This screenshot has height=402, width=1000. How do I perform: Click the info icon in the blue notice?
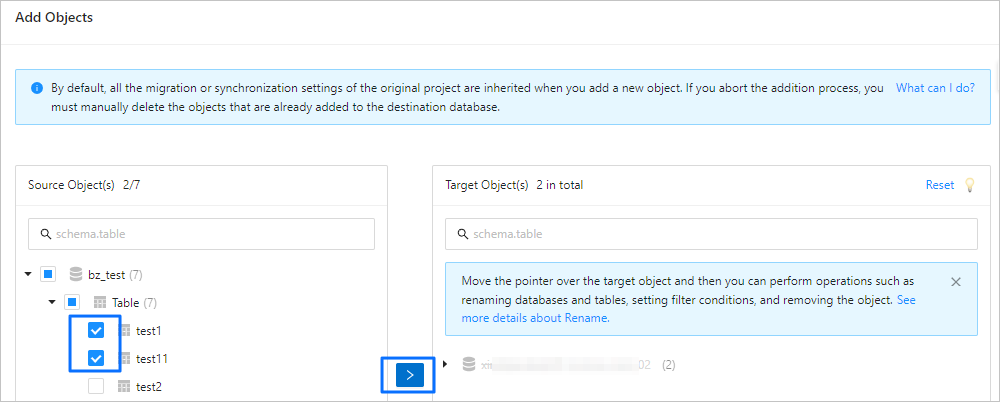36,88
